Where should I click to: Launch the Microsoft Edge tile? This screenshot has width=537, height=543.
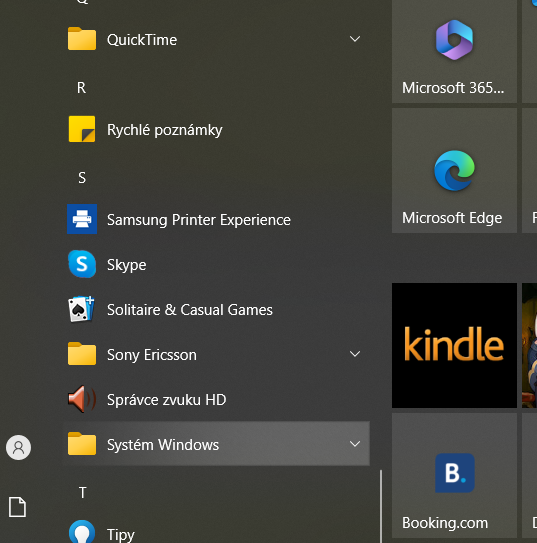(x=454, y=170)
